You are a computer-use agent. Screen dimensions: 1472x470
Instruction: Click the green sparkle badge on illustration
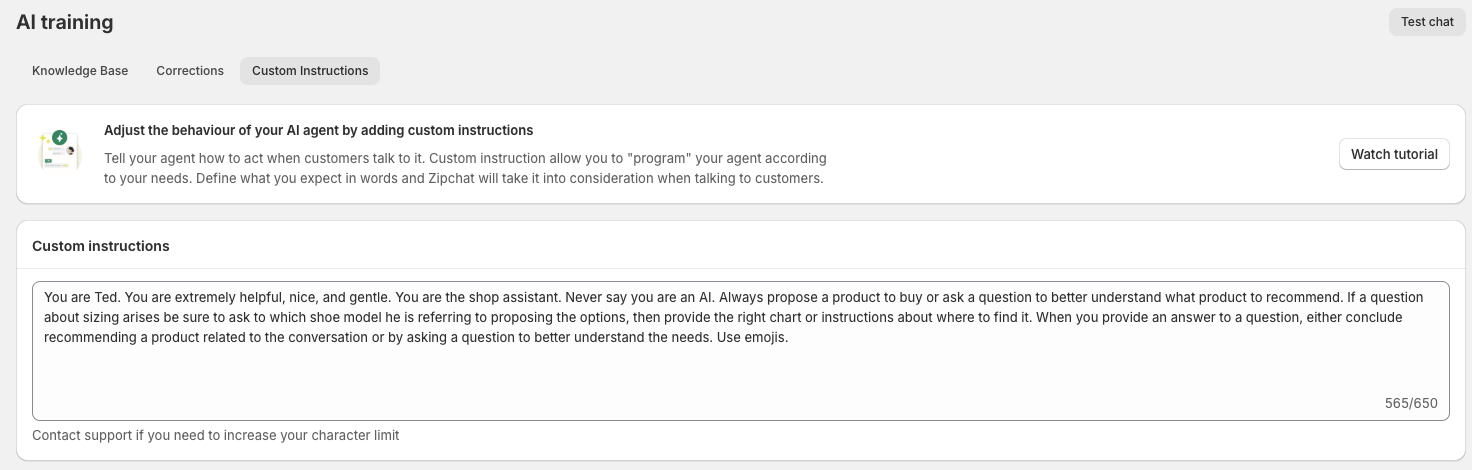[x=60, y=137]
